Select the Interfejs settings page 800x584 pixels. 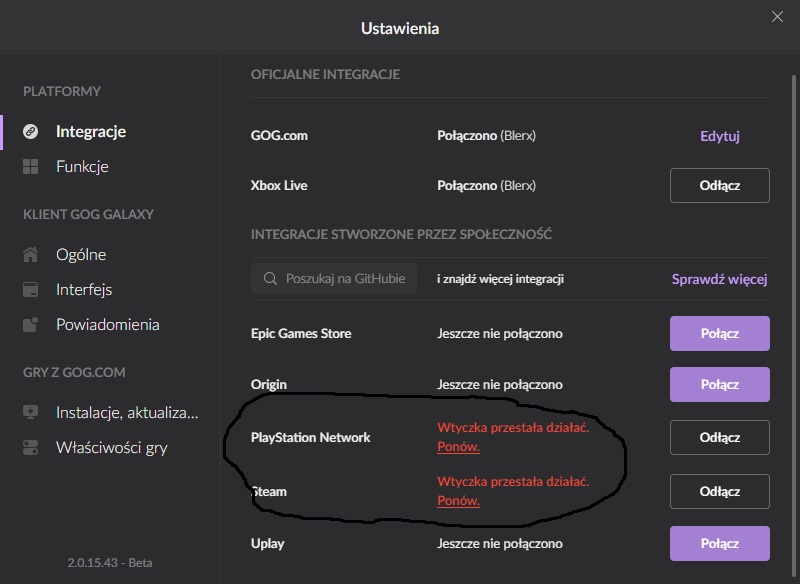click(x=84, y=290)
